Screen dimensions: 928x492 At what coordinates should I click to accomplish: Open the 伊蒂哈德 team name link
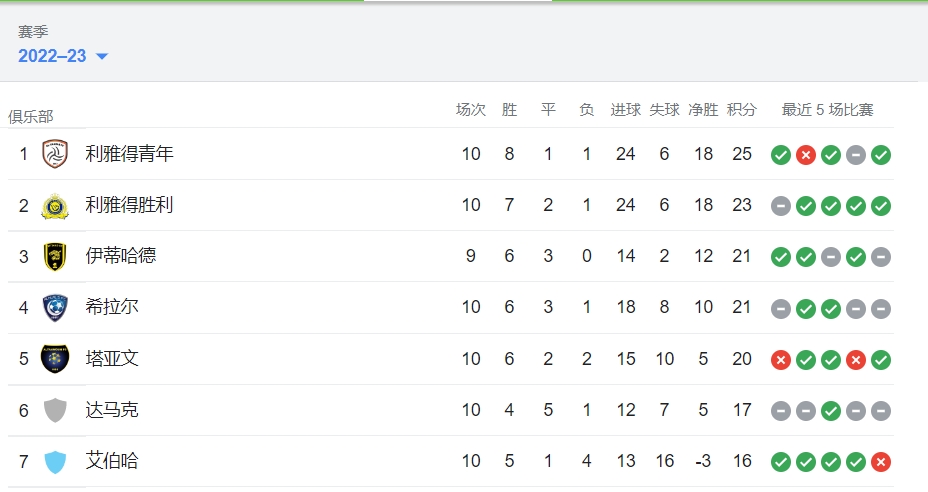121,256
